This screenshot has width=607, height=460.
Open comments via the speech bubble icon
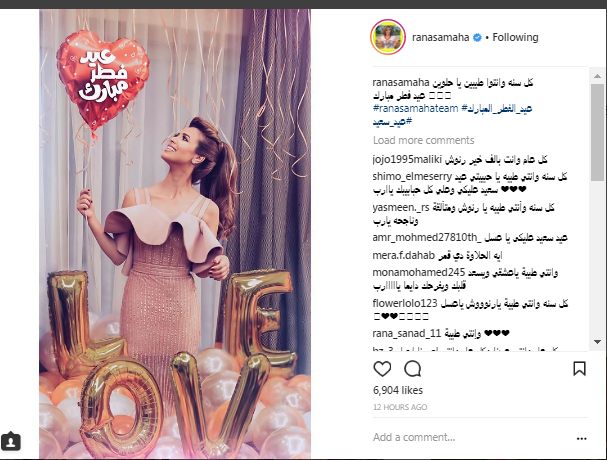(412, 369)
